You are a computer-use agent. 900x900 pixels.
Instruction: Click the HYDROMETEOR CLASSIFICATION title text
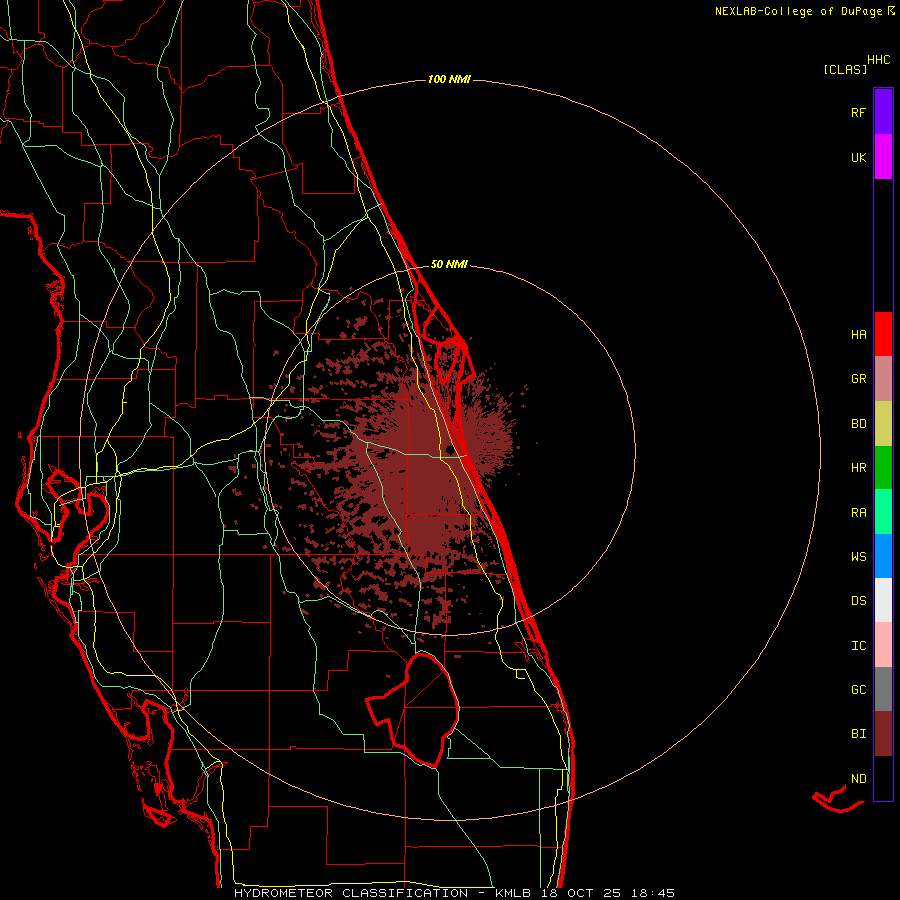click(x=351, y=893)
